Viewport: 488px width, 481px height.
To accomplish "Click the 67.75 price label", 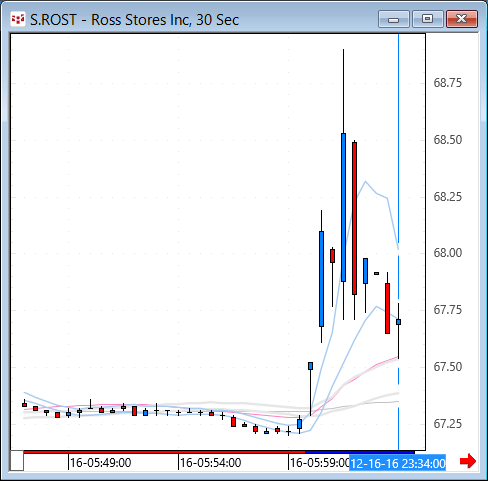I will pos(447,310).
